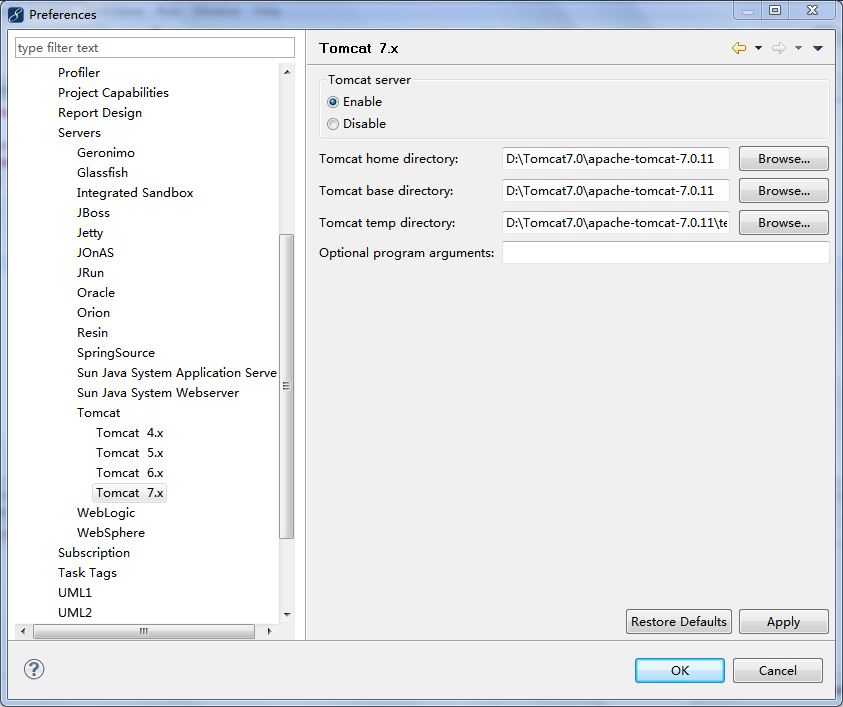Select Task Tags tree item
843x707 pixels.
click(x=87, y=573)
